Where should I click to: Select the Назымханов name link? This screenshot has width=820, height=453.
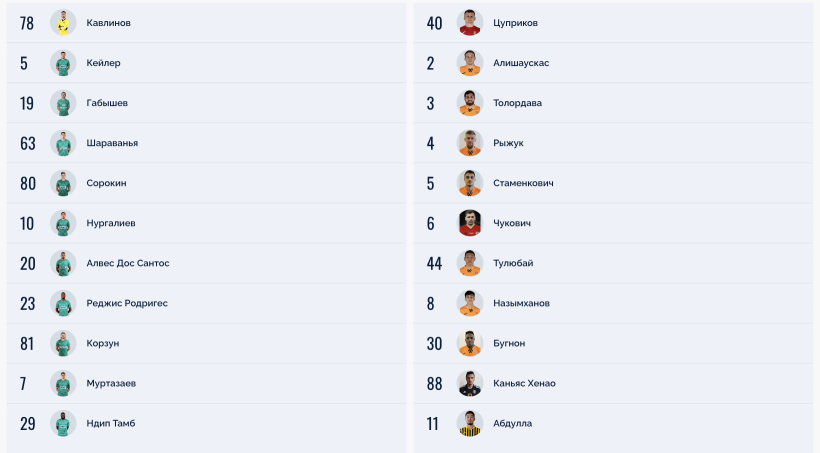521,303
